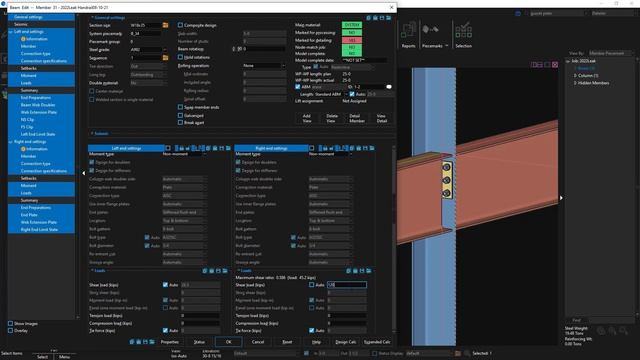Click the folder icon in the bottom status bar
The image size is (640, 360).
point(458,353)
